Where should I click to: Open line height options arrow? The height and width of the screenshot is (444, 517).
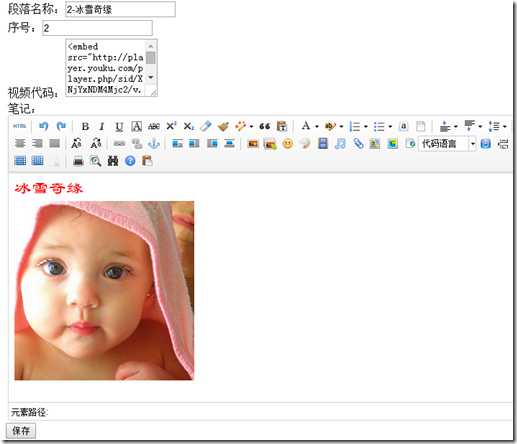pyautogui.click(x=505, y=127)
